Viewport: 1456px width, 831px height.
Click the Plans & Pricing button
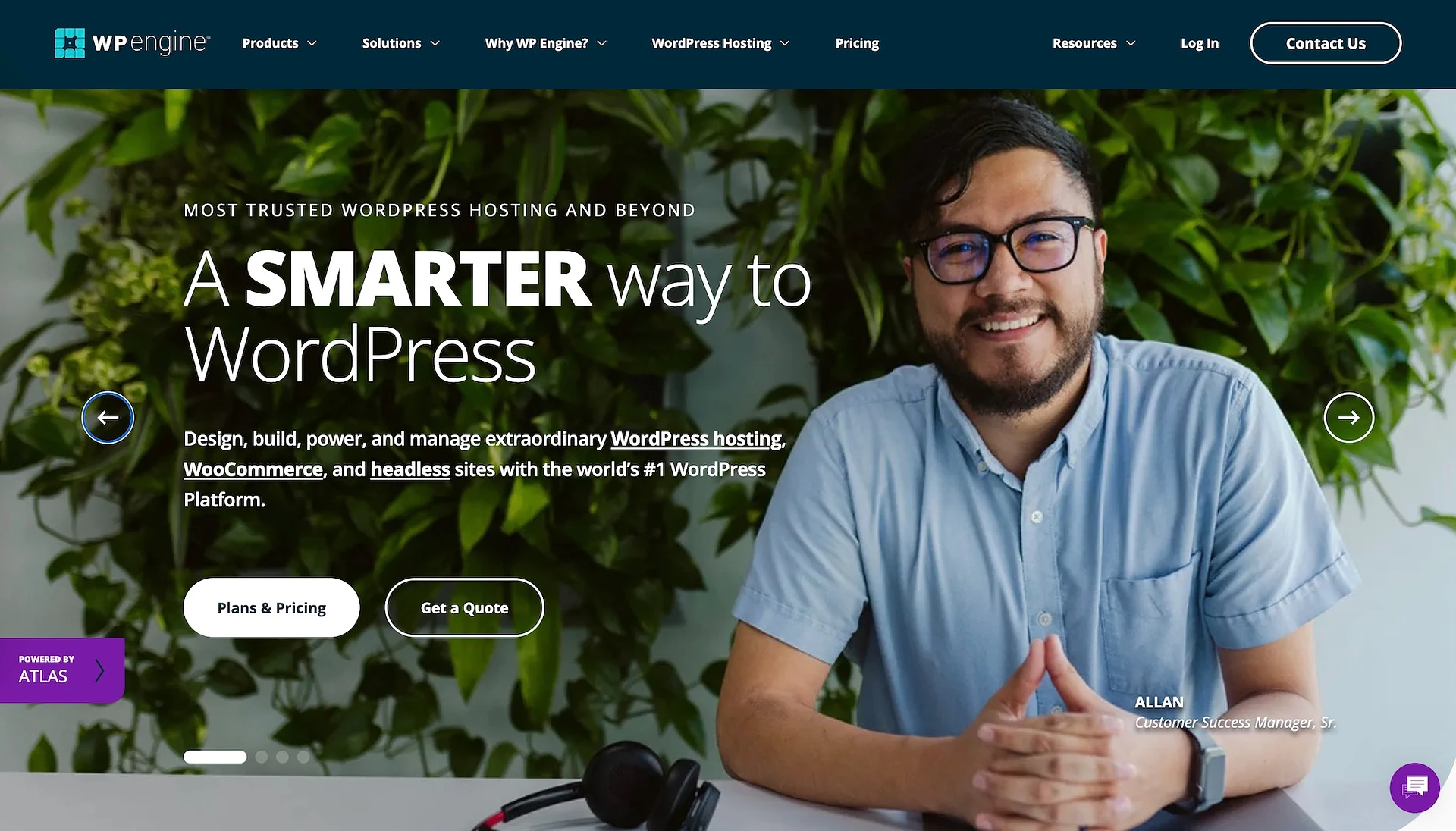pyautogui.click(x=271, y=607)
